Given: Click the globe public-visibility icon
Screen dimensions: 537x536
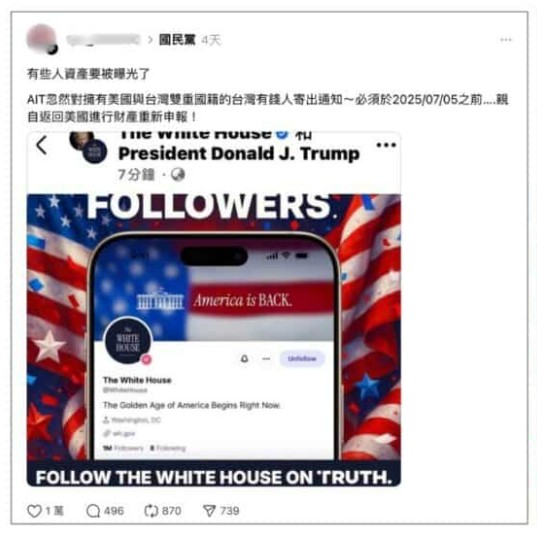Looking at the screenshot, I should [178, 175].
